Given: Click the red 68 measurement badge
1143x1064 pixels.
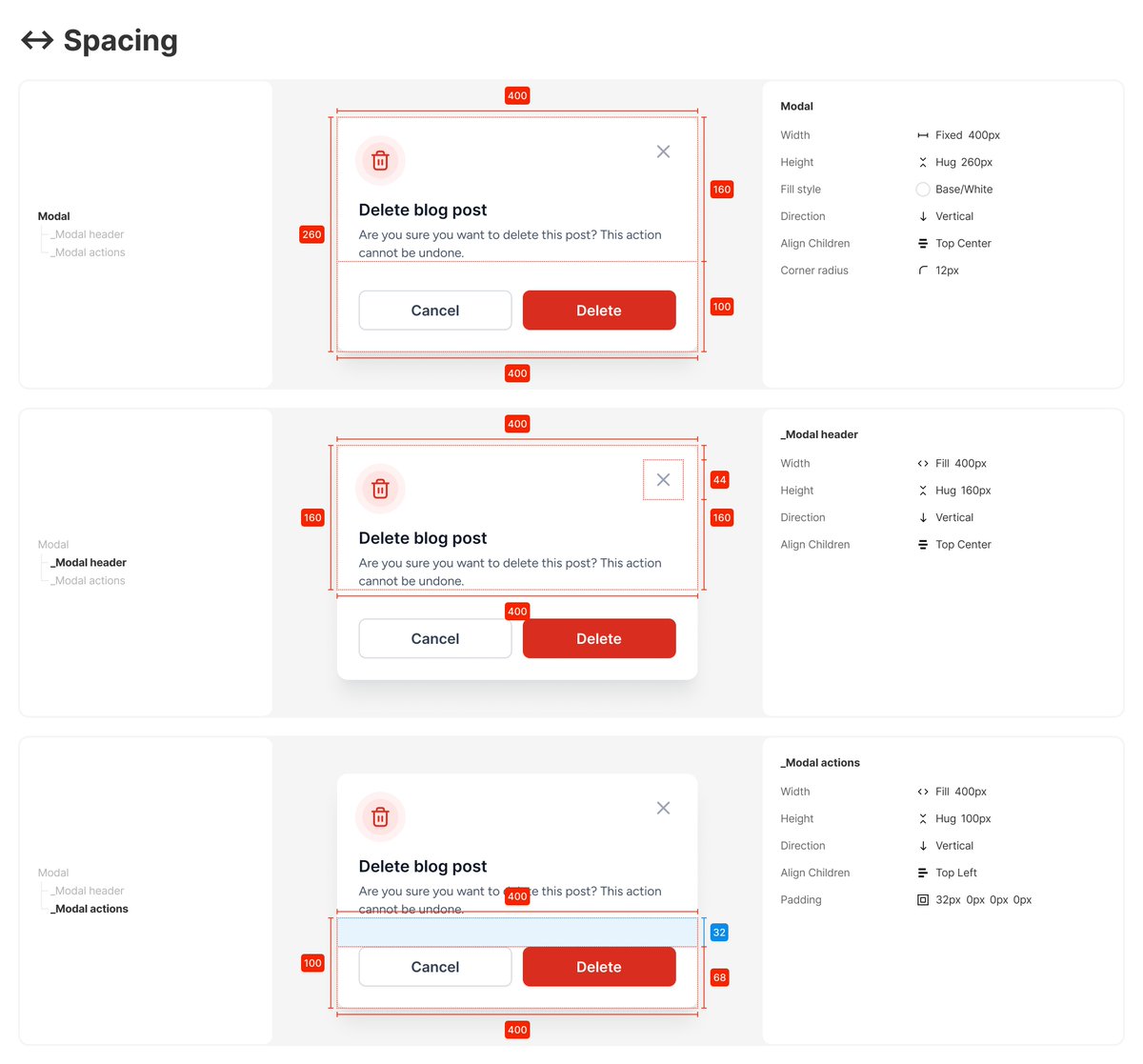Looking at the screenshot, I should pos(720,977).
